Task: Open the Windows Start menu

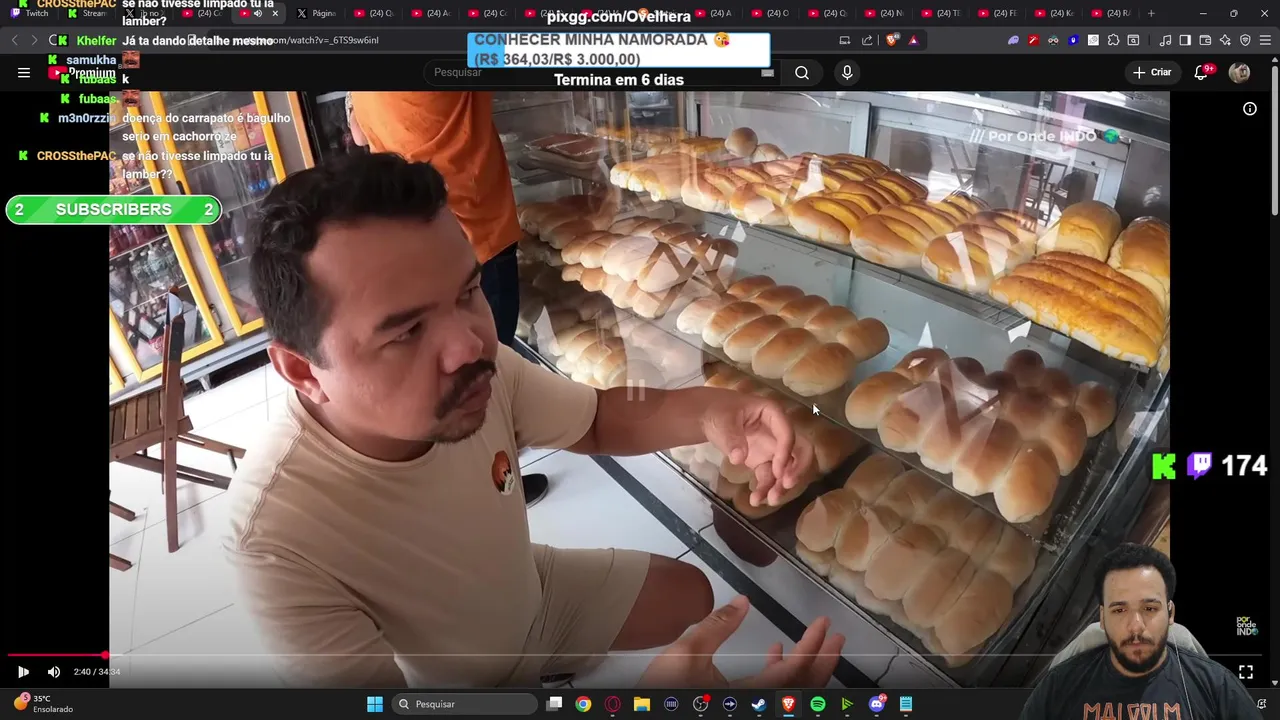Action: (x=374, y=704)
